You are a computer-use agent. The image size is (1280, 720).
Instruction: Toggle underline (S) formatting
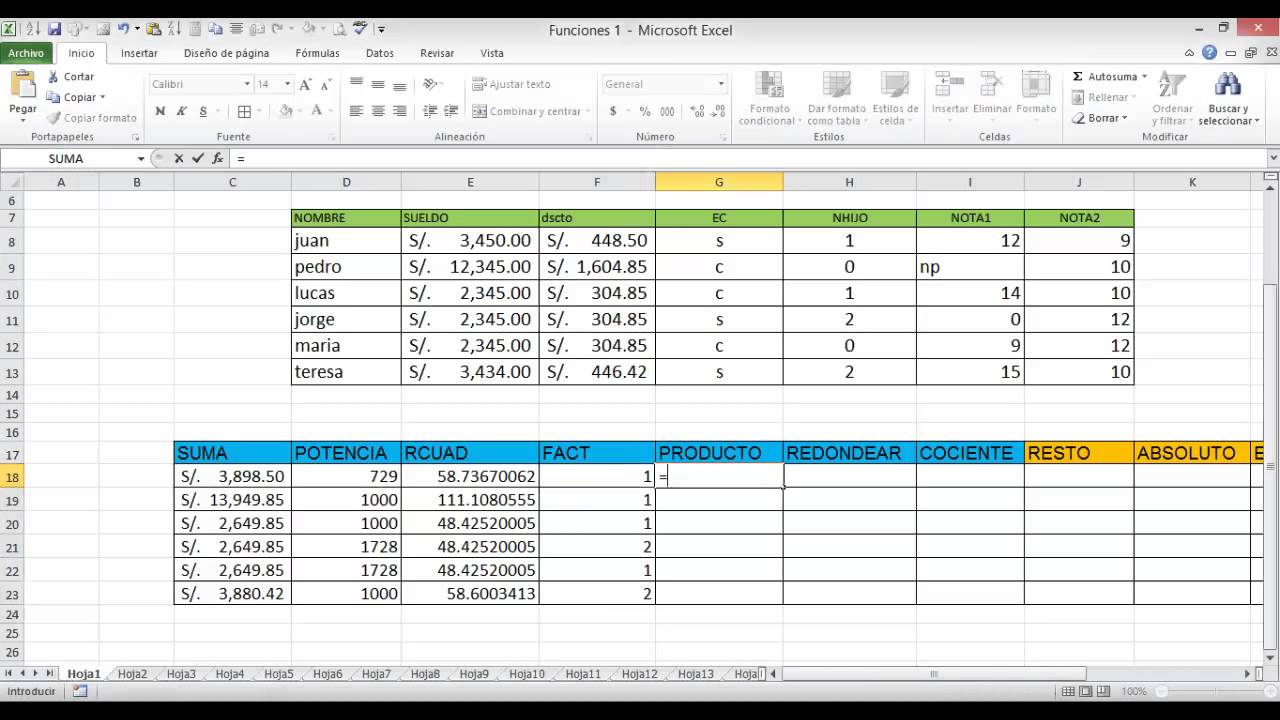pyautogui.click(x=203, y=112)
